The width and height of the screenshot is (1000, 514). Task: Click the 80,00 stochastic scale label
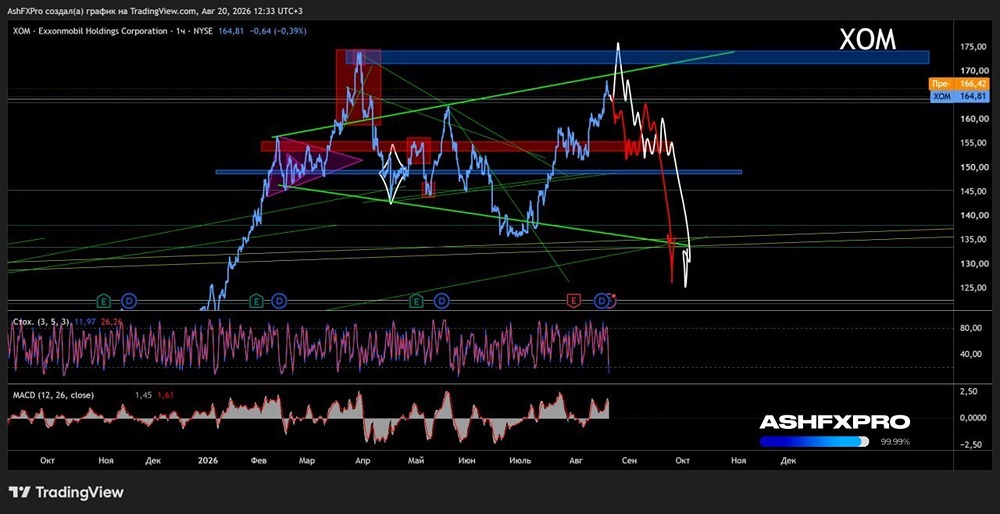pyautogui.click(x=972, y=329)
